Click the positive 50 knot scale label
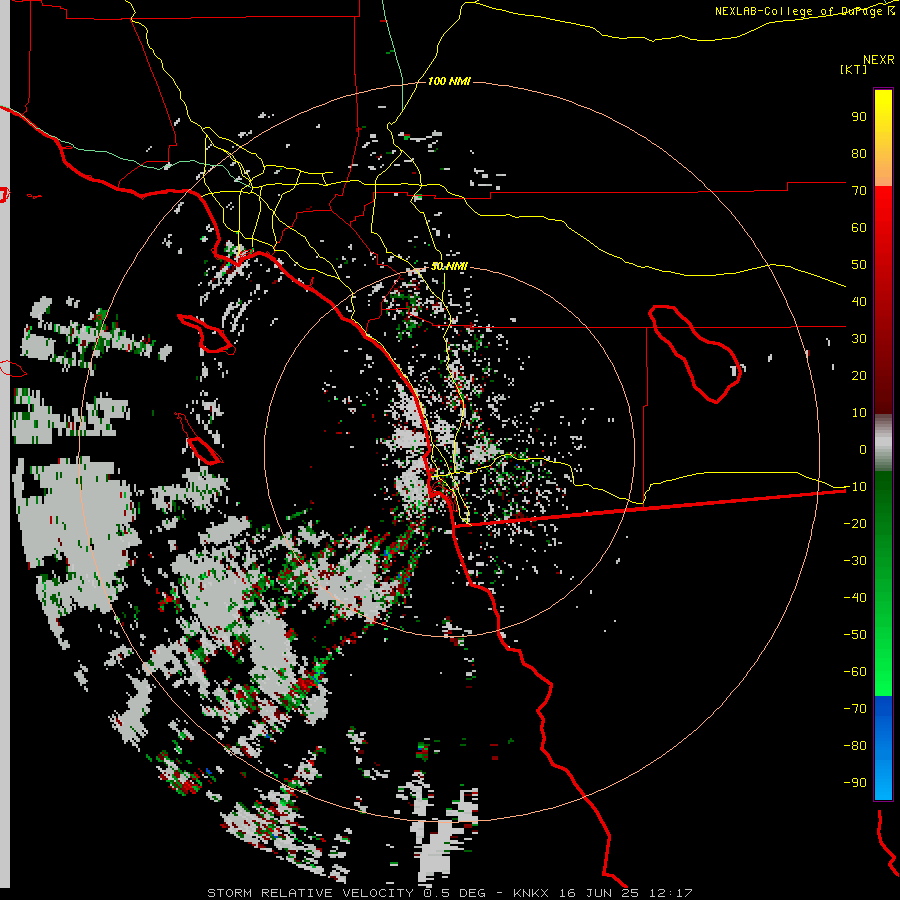 859,265
